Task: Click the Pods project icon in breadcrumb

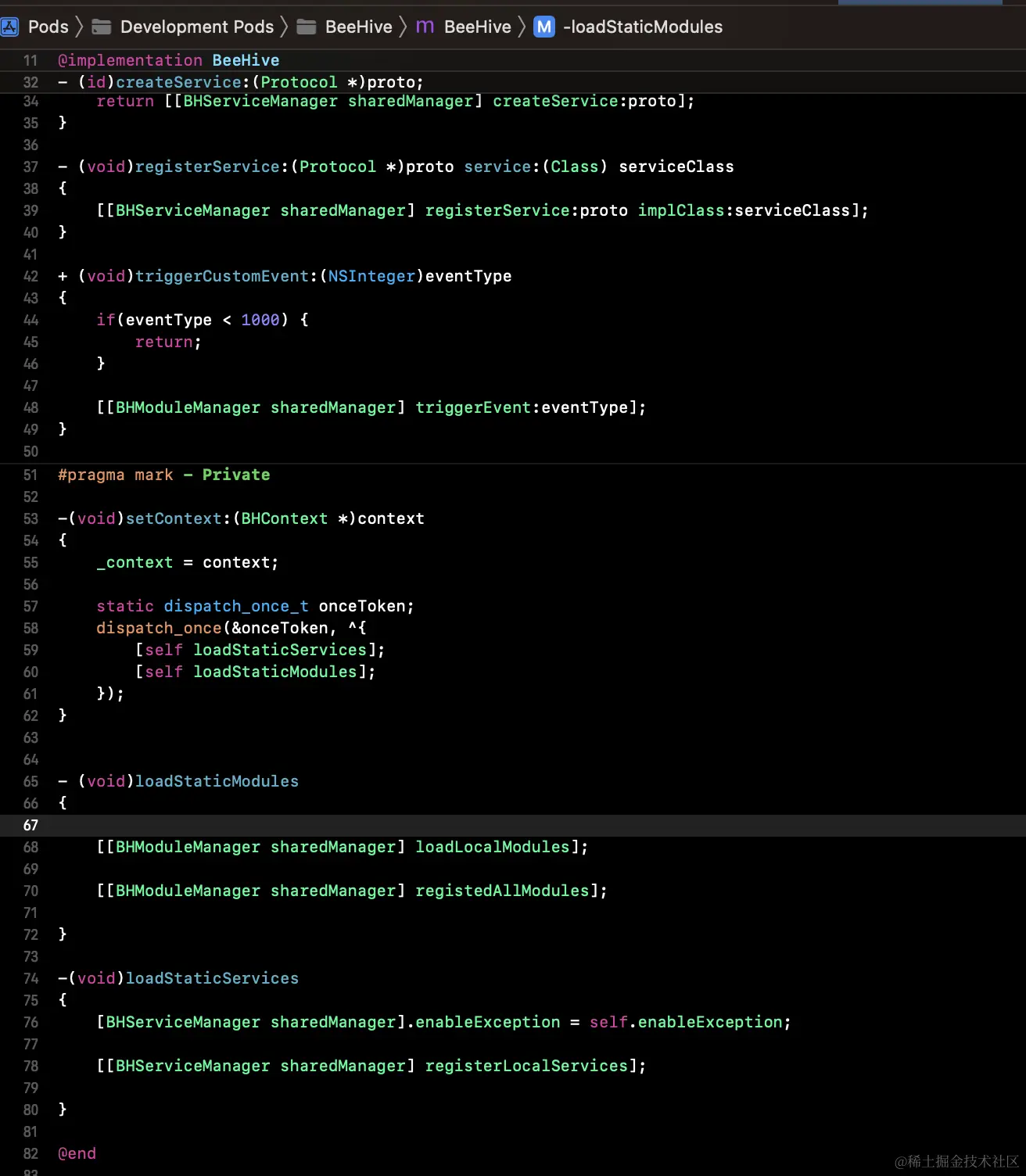Action: pyautogui.click(x=9, y=27)
